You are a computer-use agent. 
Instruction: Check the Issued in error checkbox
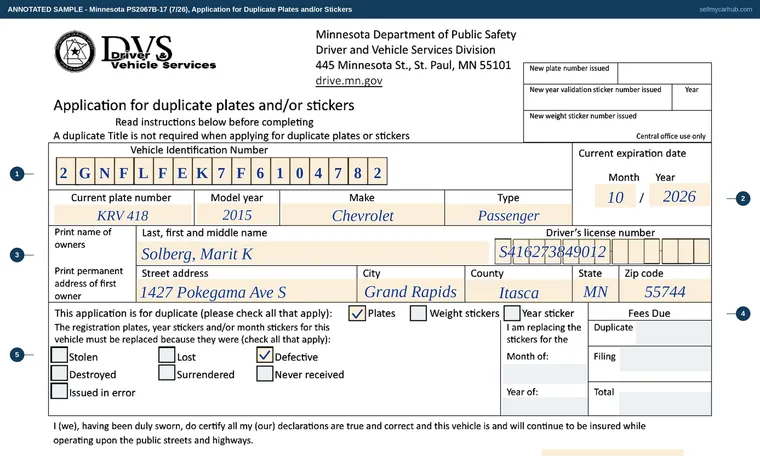[x=59, y=391]
